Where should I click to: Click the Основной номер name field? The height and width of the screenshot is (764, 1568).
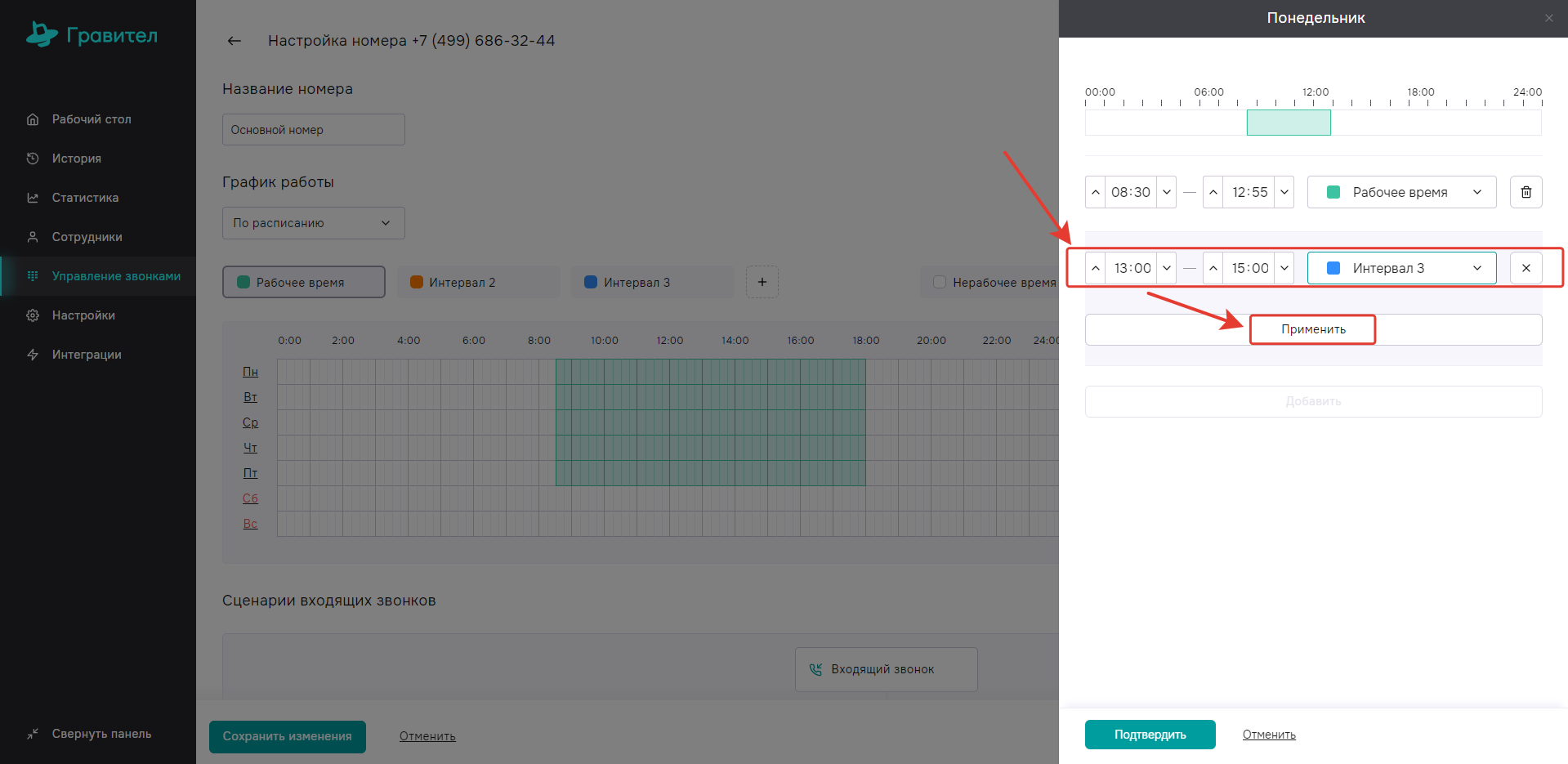313,130
